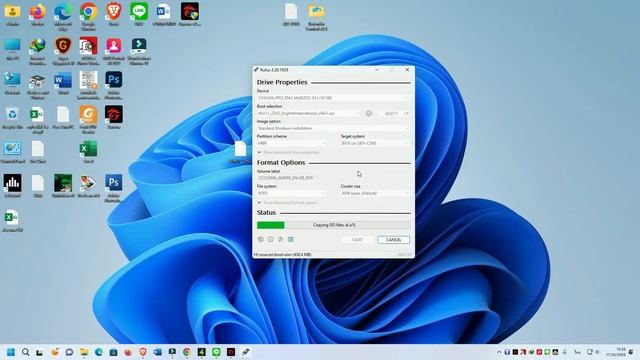Open the orange G Studio desktop icon
Screen dimensions: 640x360
click(88, 120)
